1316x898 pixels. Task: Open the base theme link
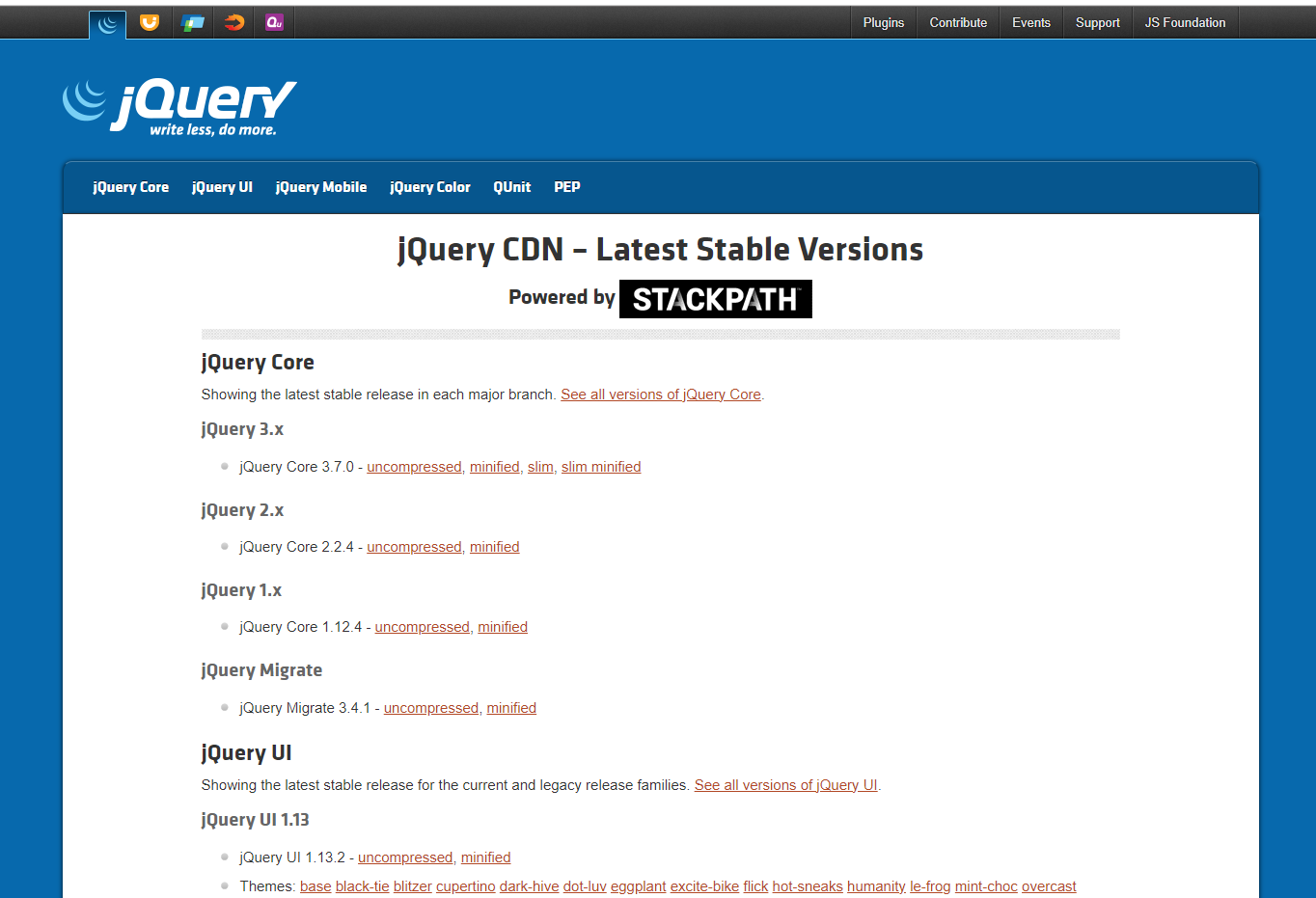pos(315,886)
